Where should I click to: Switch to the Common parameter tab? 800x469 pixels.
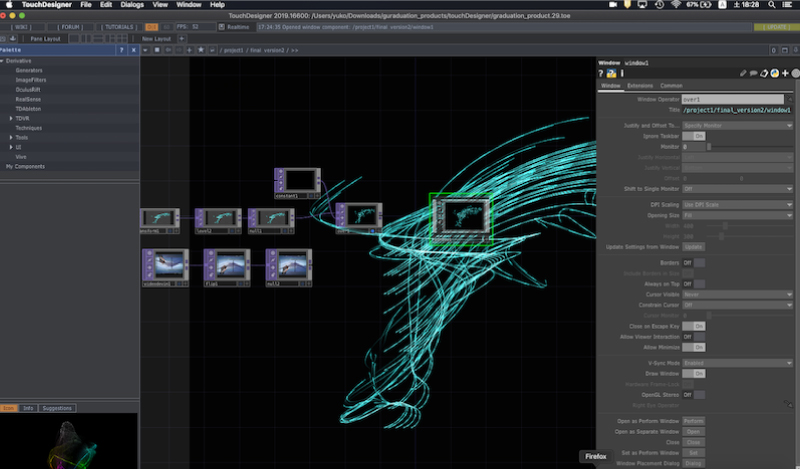click(x=671, y=86)
